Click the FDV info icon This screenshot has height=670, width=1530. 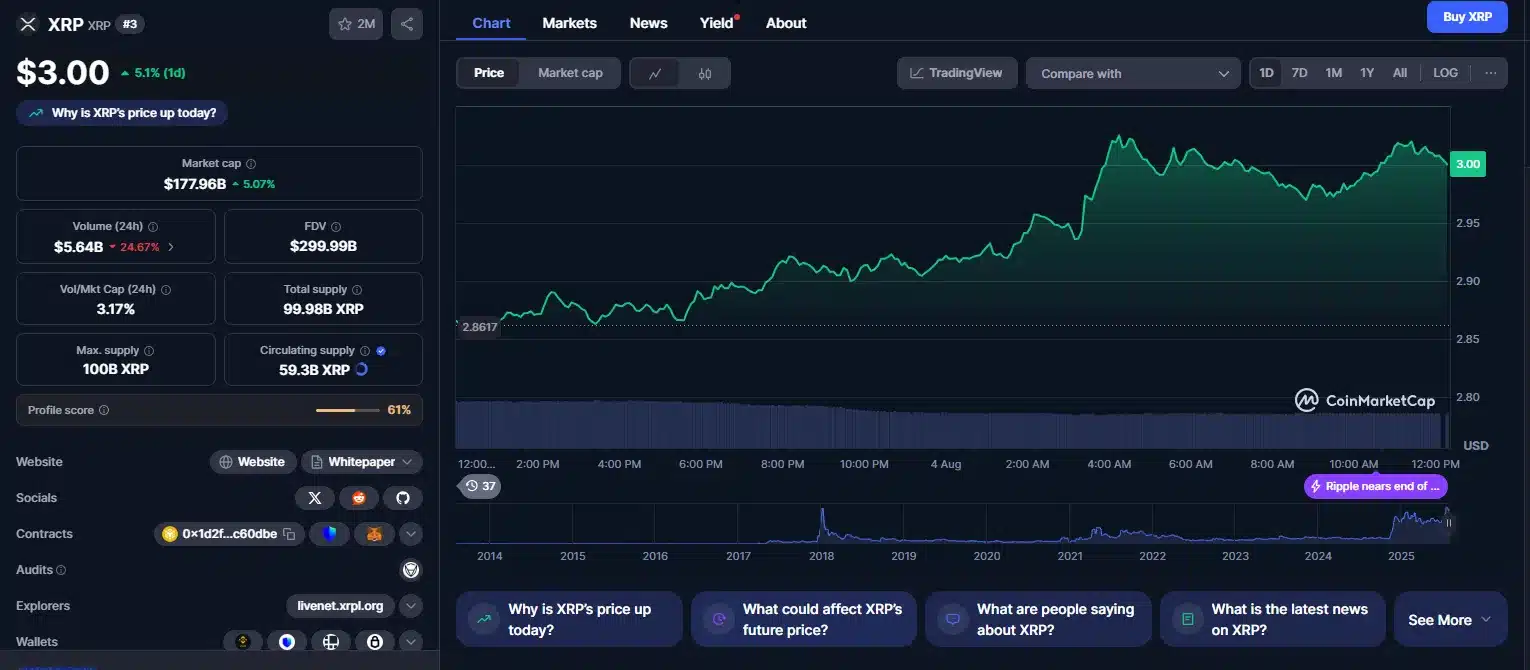[x=336, y=227]
